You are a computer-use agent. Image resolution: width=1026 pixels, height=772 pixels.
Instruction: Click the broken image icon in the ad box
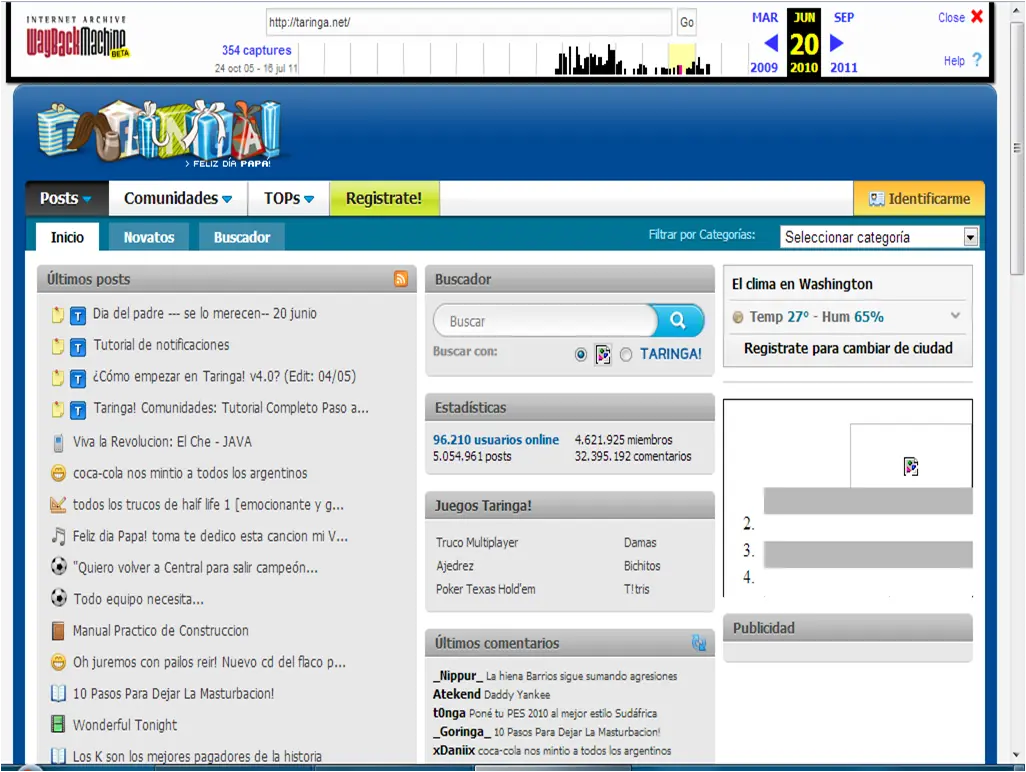(911, 466)
